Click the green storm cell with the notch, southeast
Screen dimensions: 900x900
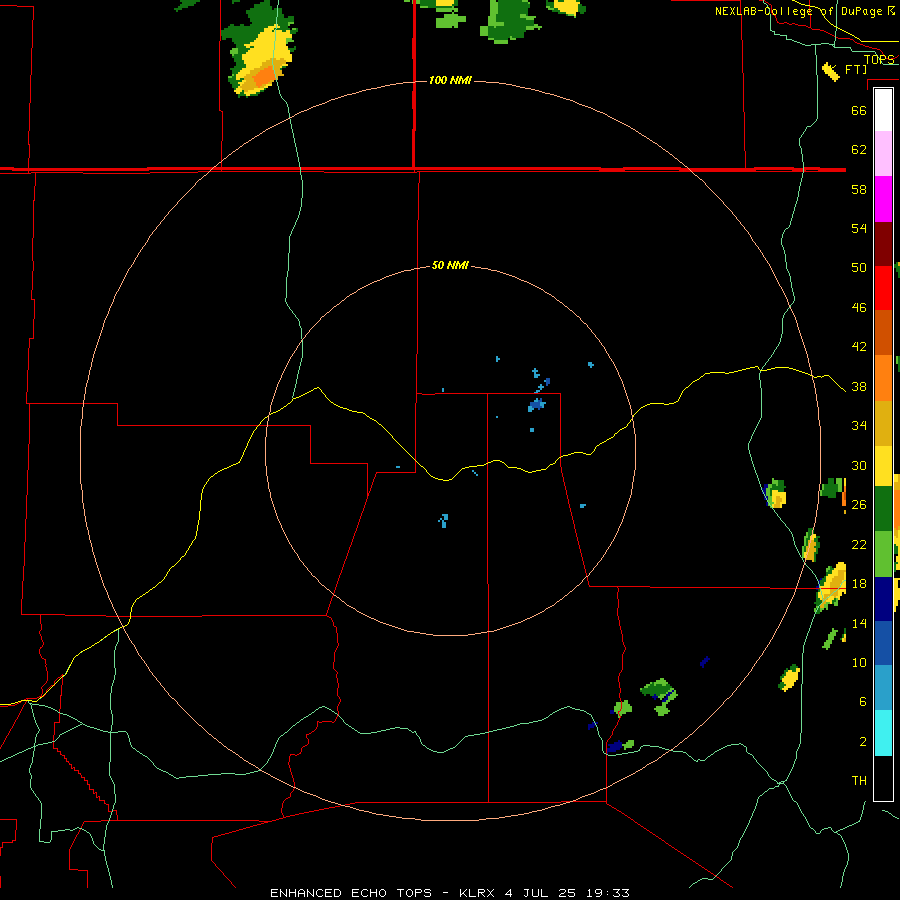coord(660,695)
